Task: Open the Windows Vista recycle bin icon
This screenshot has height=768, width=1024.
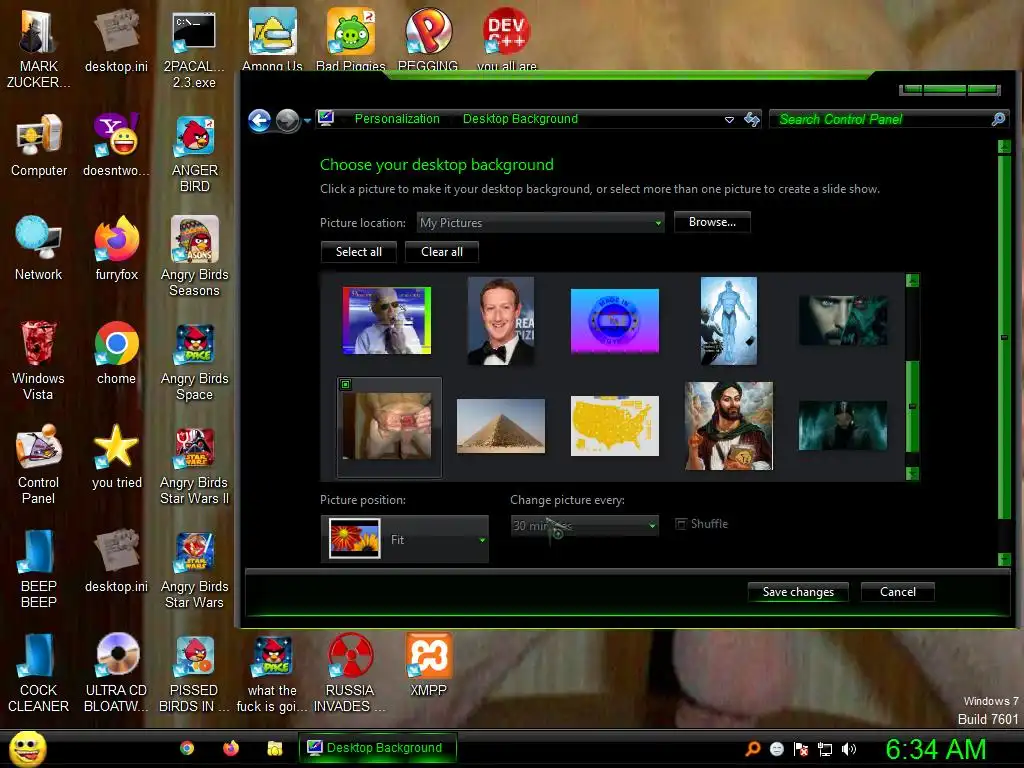Action: 39,360
